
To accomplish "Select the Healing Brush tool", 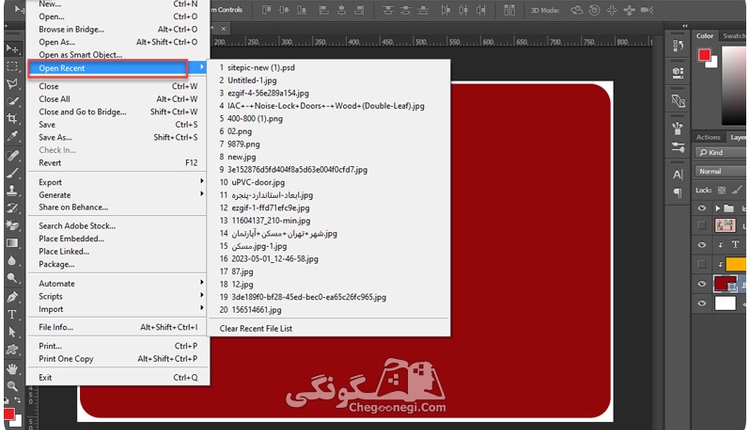I will click(12, 155).
